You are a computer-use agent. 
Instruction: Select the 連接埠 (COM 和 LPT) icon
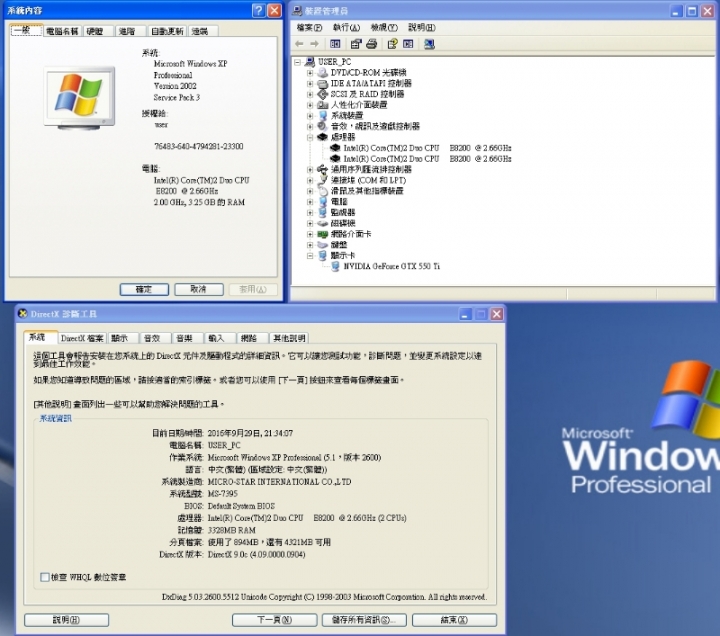(x=323, y=180)
